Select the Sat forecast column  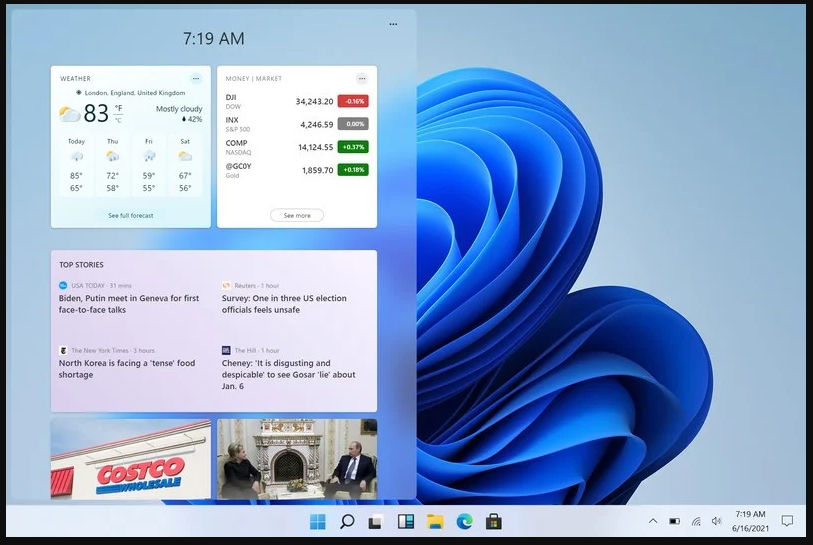tap(185, 165)
